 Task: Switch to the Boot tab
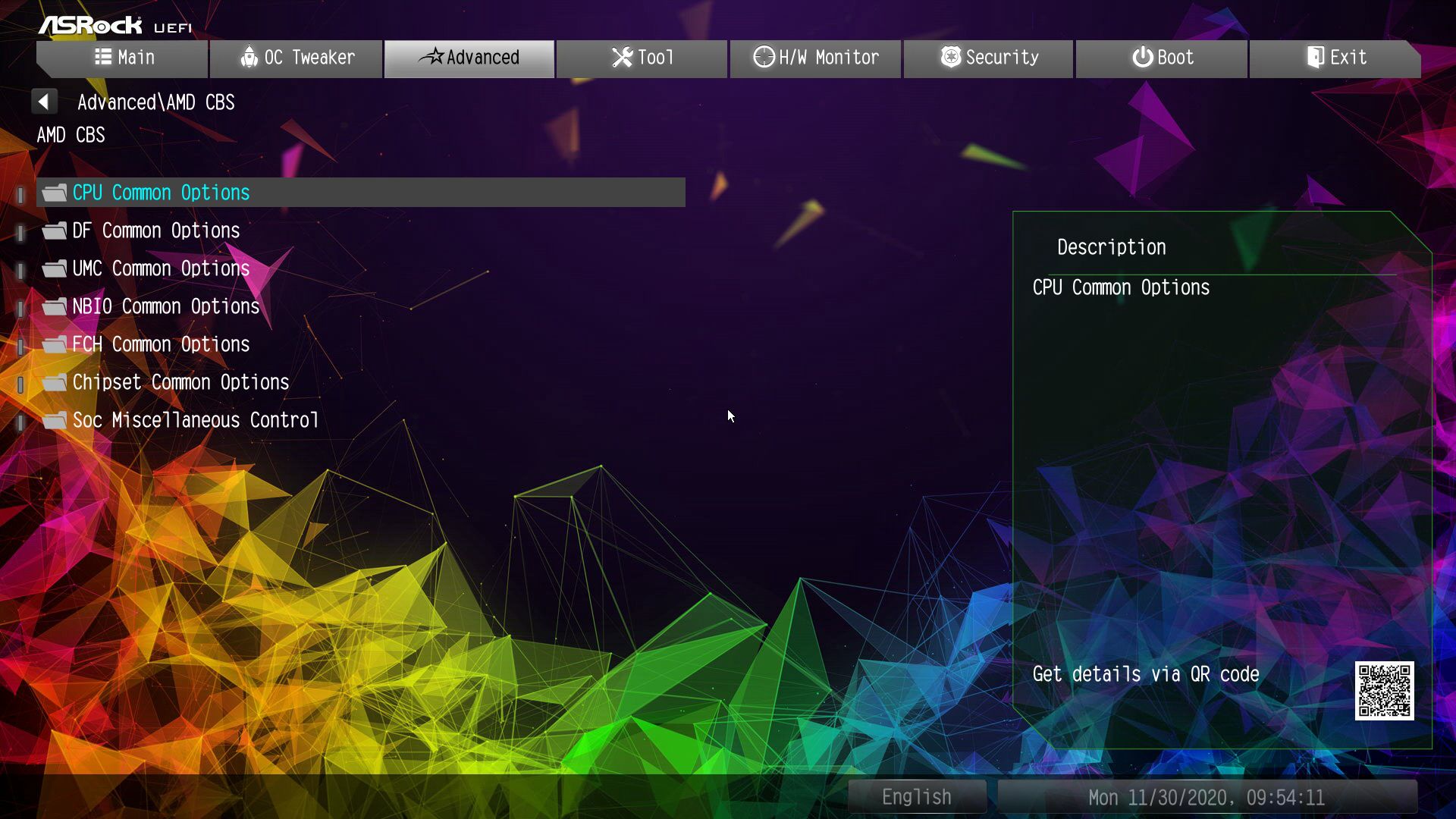point(1162,58)
